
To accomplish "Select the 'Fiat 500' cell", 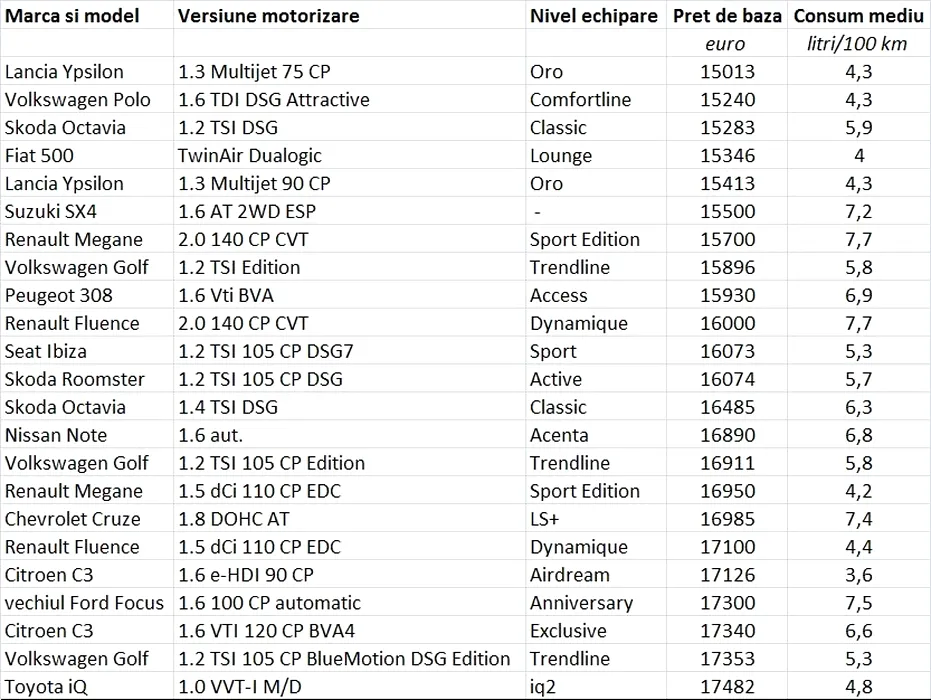I will [87, 156].
